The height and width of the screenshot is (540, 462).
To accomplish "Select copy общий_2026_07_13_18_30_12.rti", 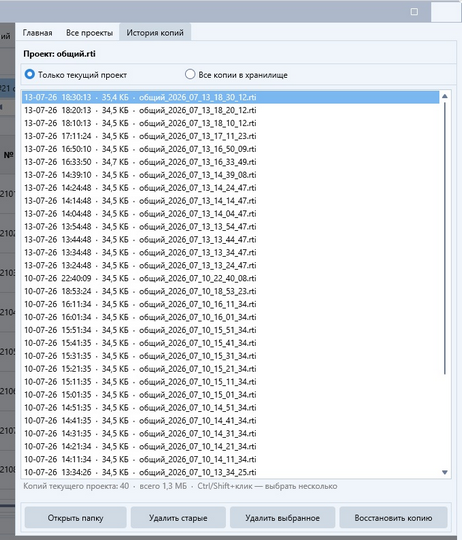I will coord(230,97).
